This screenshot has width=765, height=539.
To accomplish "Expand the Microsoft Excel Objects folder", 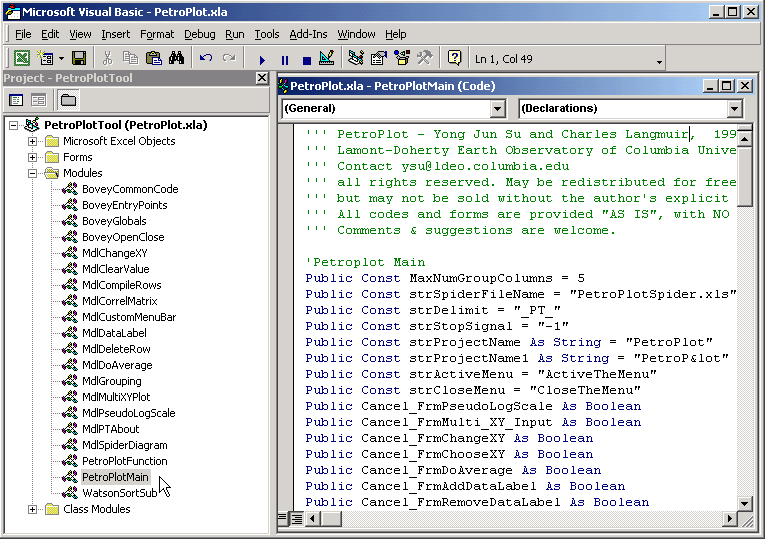I will pos(32,141).
